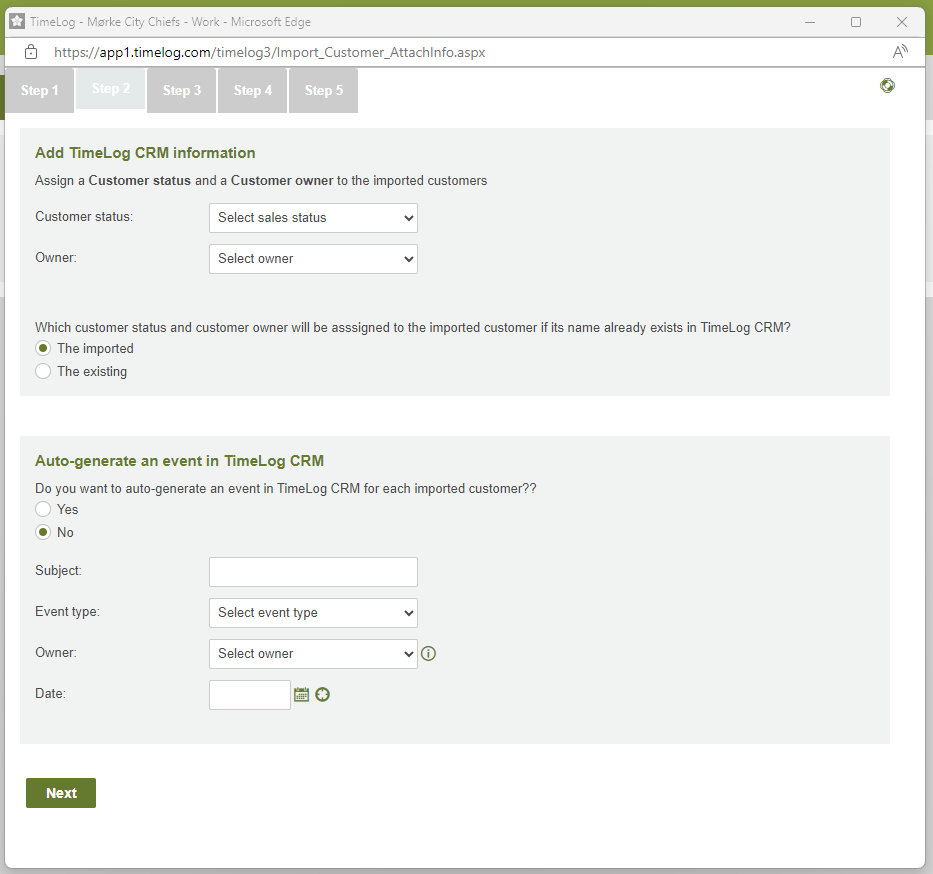Open the Customer status sales dropdown
Screen dimensions: 933x874
313,217
